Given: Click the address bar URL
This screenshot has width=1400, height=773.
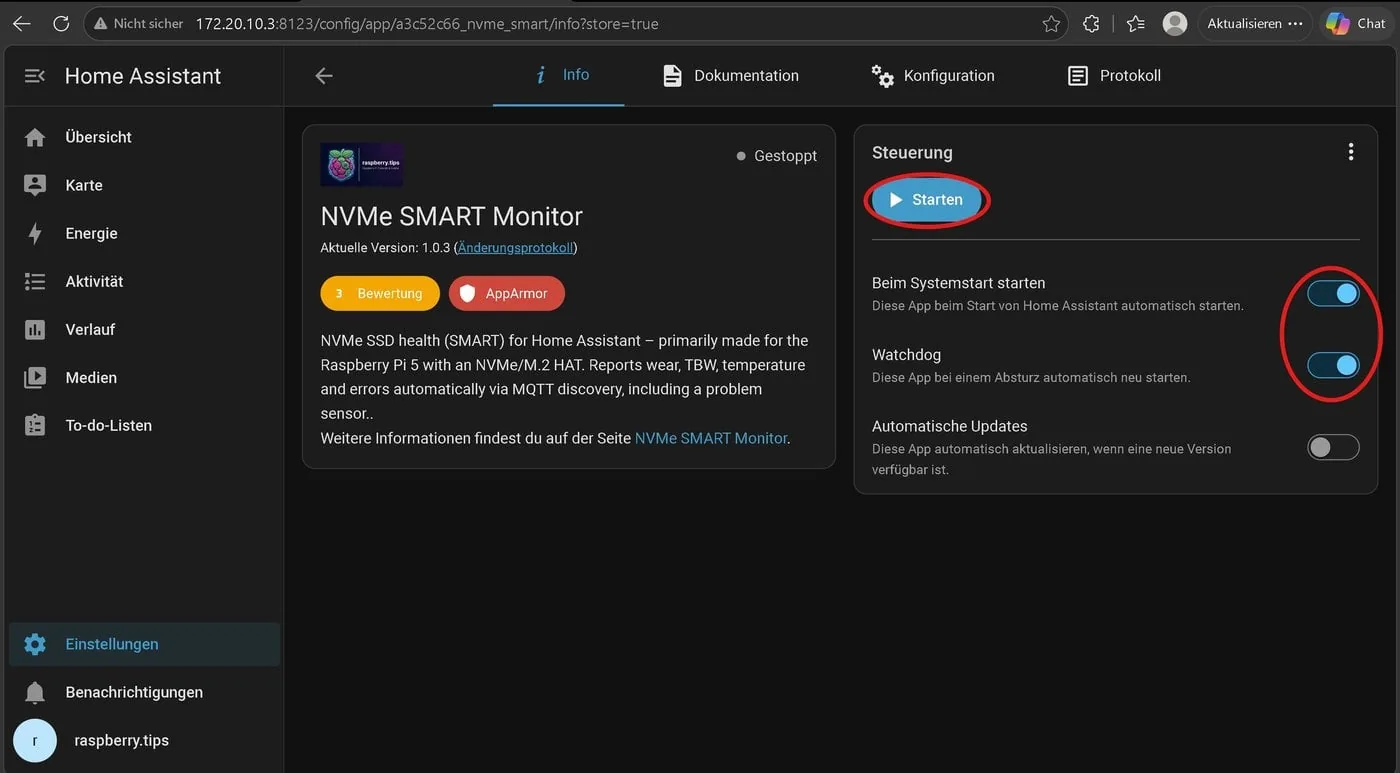Looking at the screenshot, I should pos(427,23).
